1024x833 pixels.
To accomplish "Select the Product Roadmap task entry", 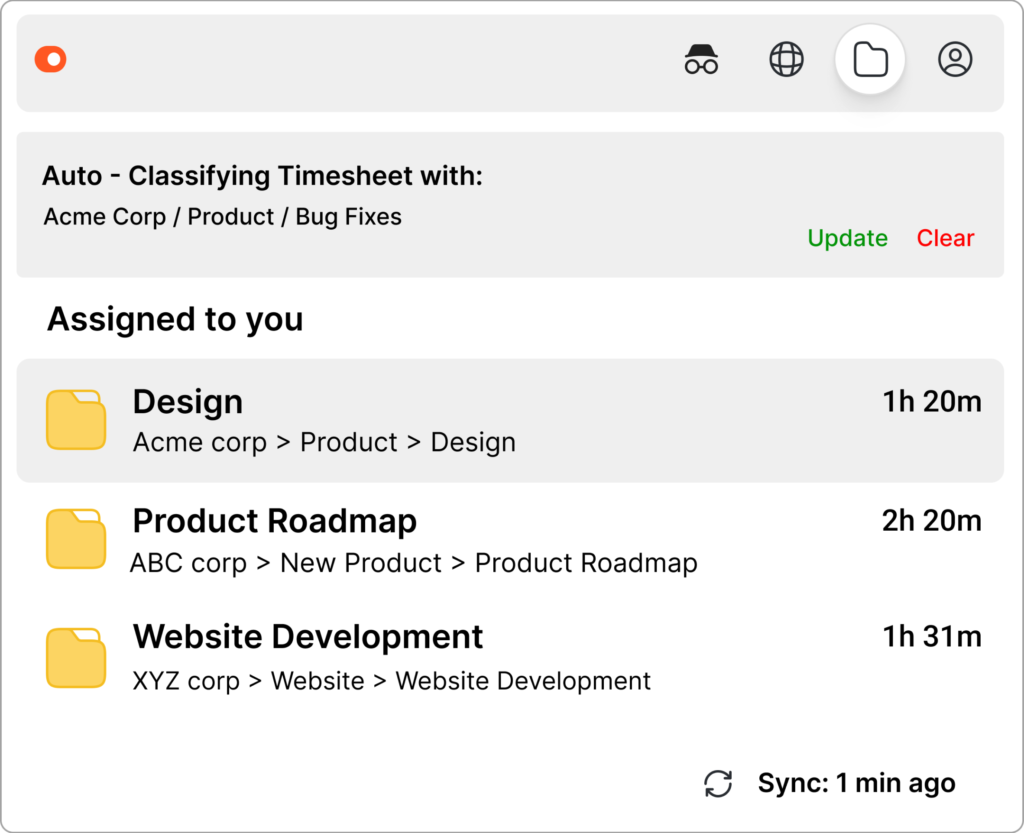I will [400, 538].
